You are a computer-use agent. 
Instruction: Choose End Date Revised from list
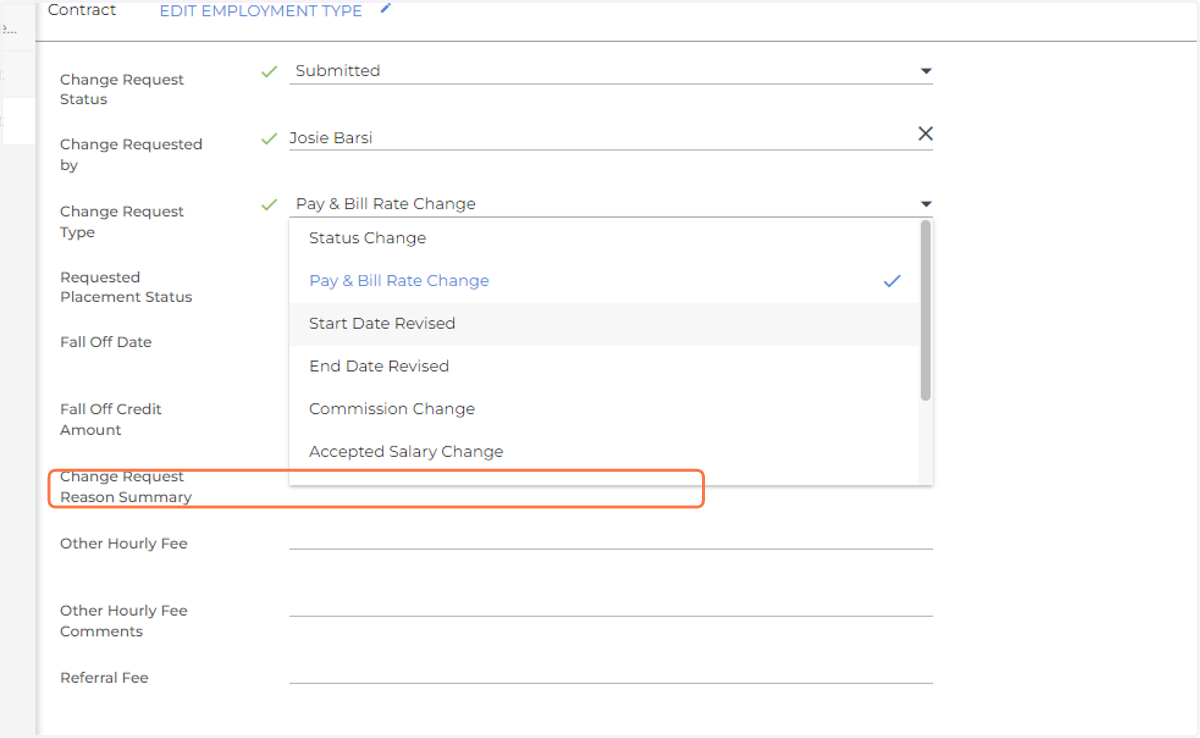[x=604, y=366]
